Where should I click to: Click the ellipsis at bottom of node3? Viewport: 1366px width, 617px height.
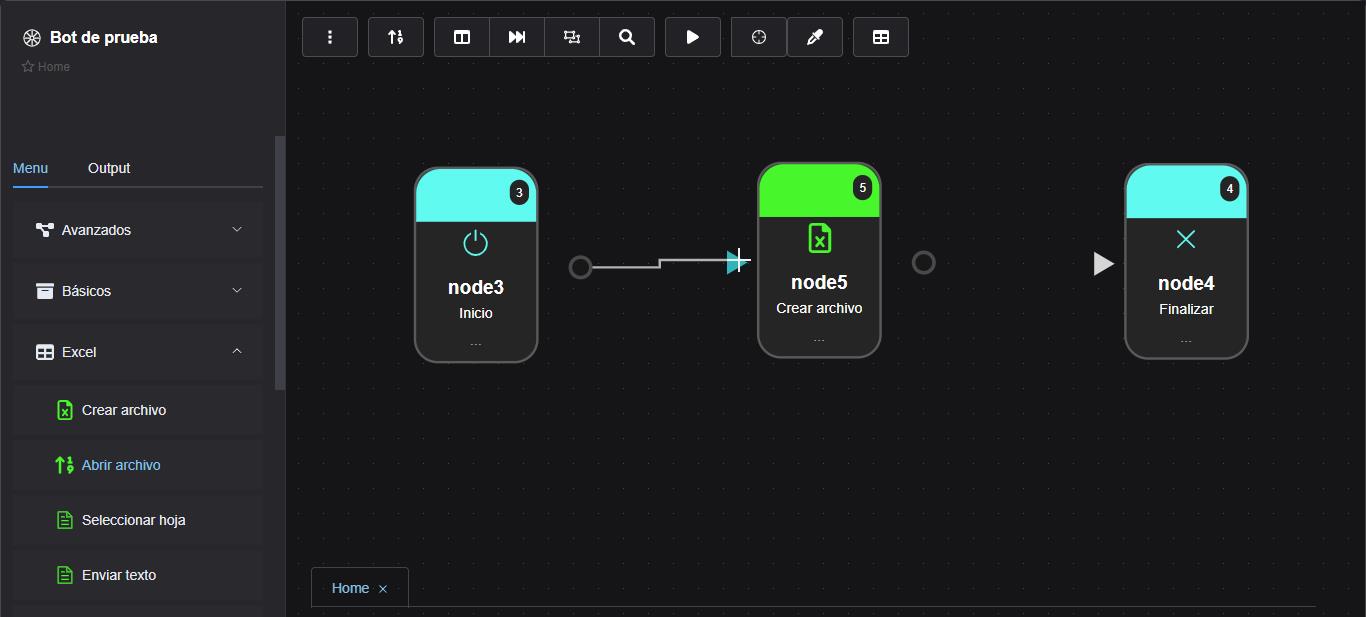click(476, 344)
